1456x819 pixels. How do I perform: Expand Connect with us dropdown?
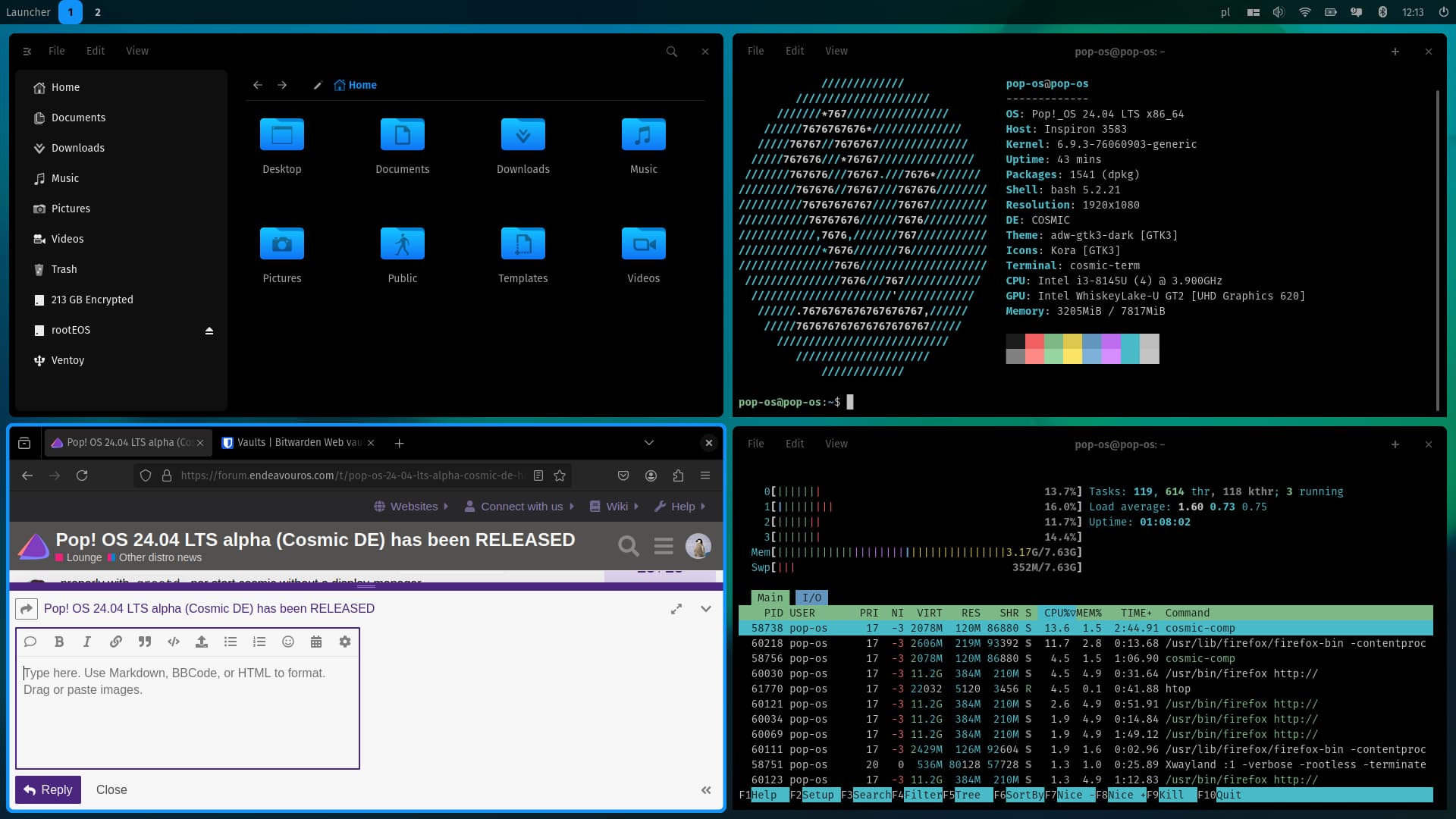pyautogui.click(x=519, y=507)
